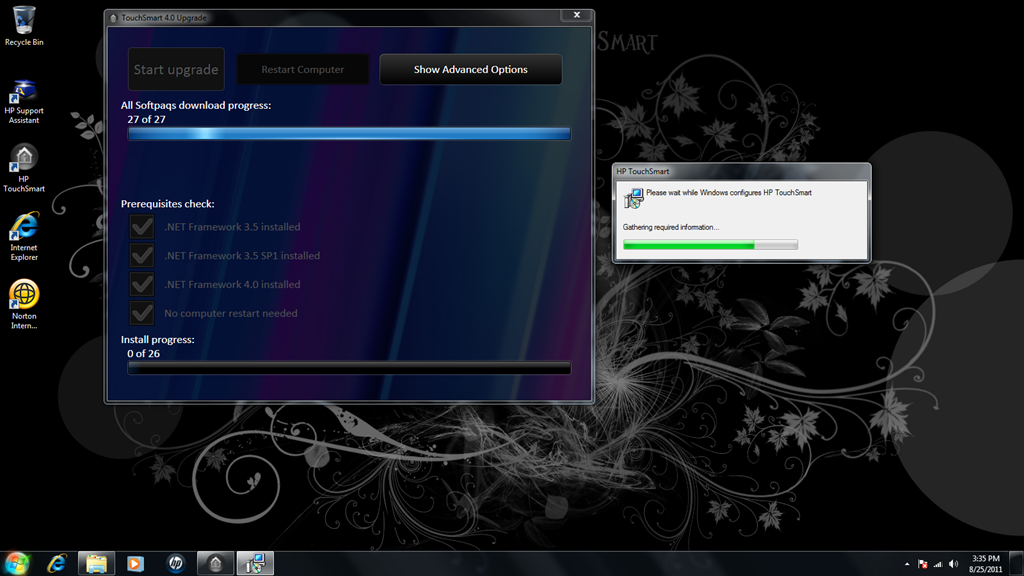Screen dimensions: 1024x576
Task: Click the "Install progress:" label
Action: (x=157, y=340)
